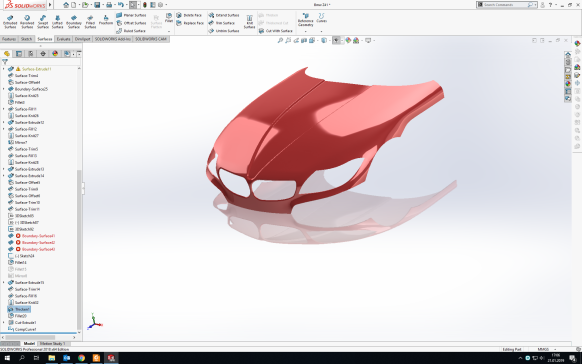582x364 pixels.
Task: Expand the Surface-Extrude11 feature node
Action: [4, 69]
